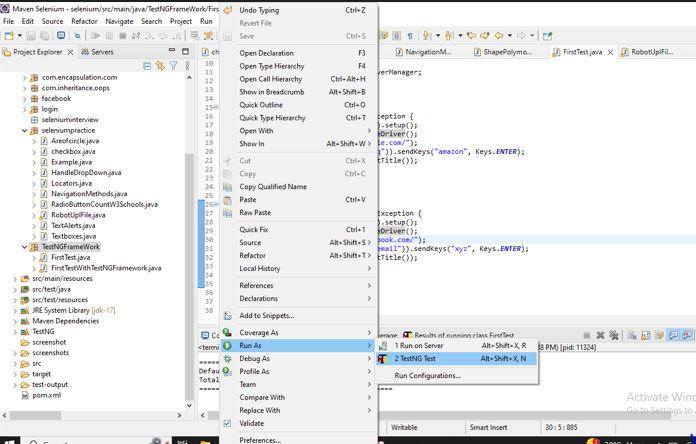The width and height of the screenshot is (696, 444).
Task: Click the Windows Start button
Action: coord(9,441)
